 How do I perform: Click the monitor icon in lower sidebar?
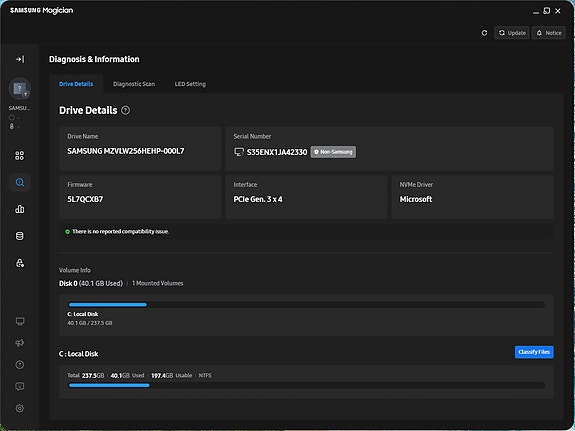point(20,321)
